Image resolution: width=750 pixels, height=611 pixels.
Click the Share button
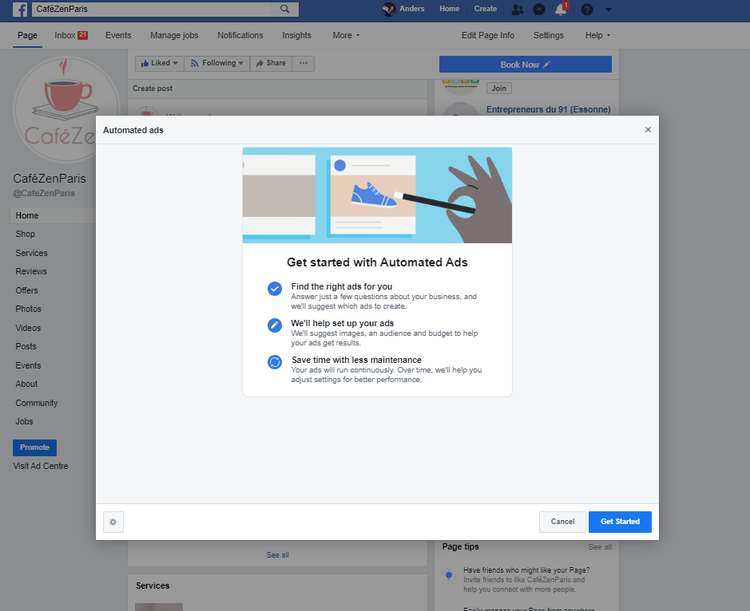coord(271,63)
